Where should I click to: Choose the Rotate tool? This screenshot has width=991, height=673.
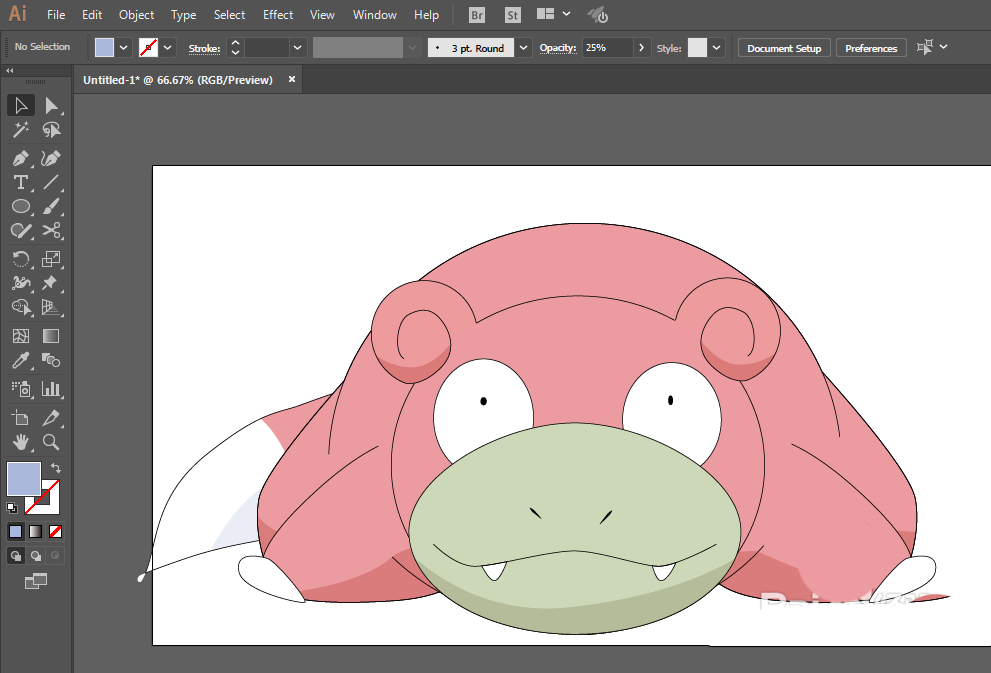21,258
